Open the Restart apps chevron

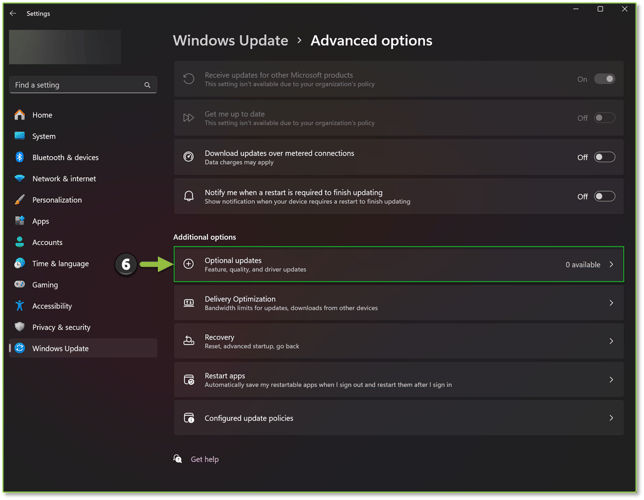[x=612, y=380]
